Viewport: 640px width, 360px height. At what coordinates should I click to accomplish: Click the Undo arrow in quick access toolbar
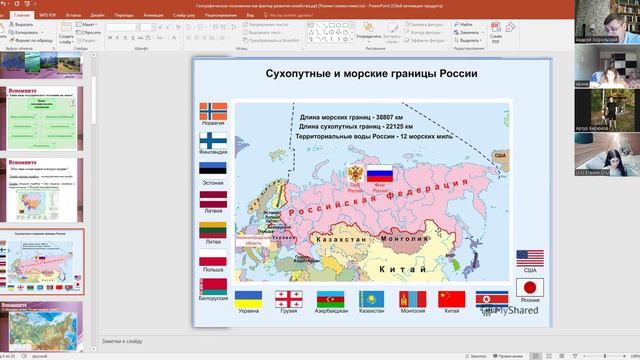coord(4,4)
